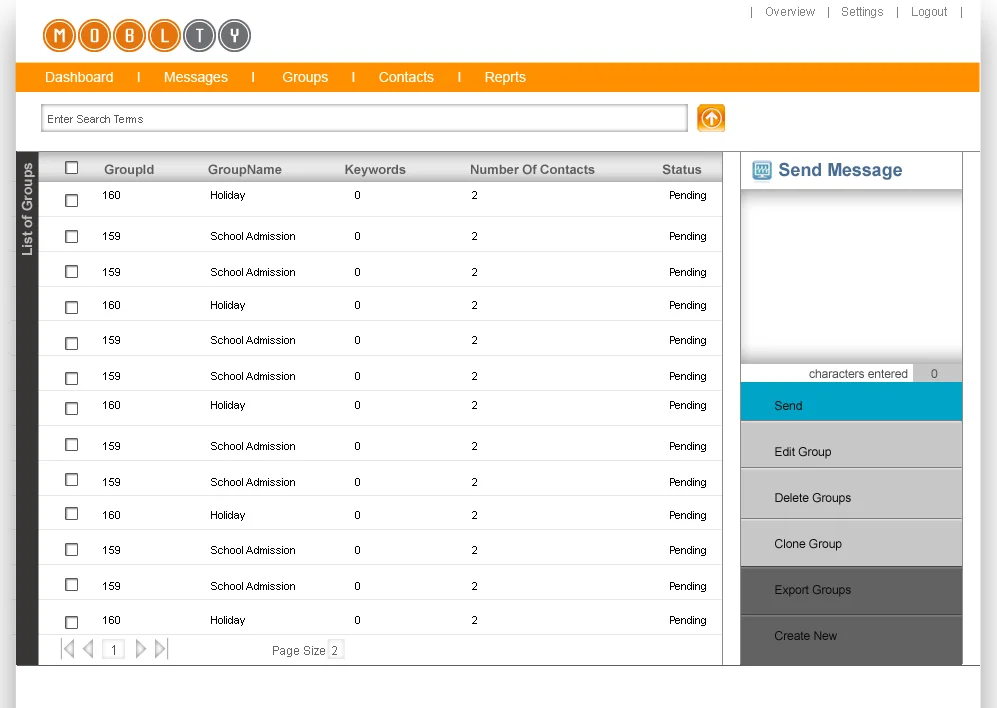Screen dimensions: 997x708
Task: Go to next page arrow
Action: click(x=141, y=649)
